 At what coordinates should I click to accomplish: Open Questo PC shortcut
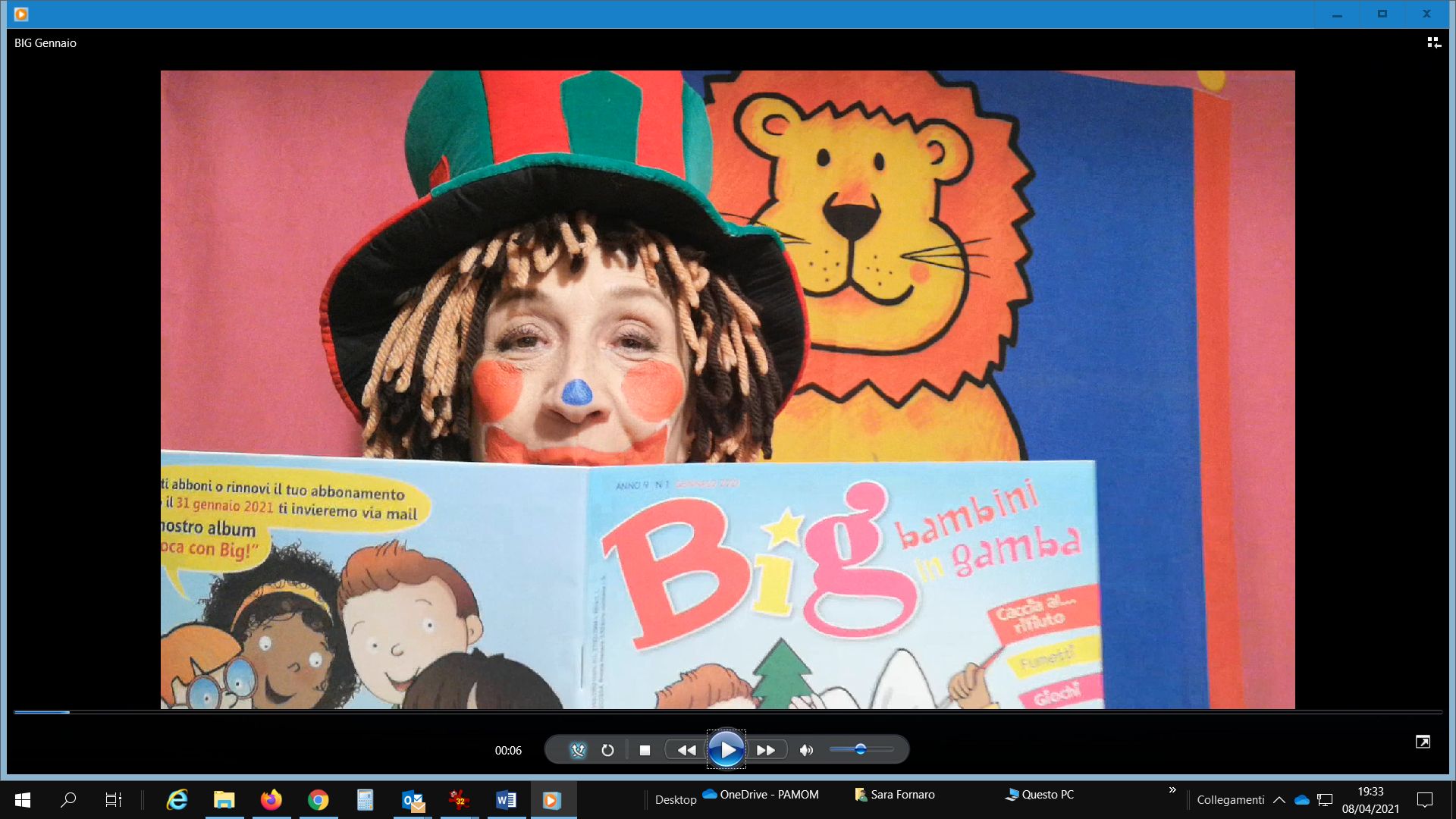[1040, 794]
